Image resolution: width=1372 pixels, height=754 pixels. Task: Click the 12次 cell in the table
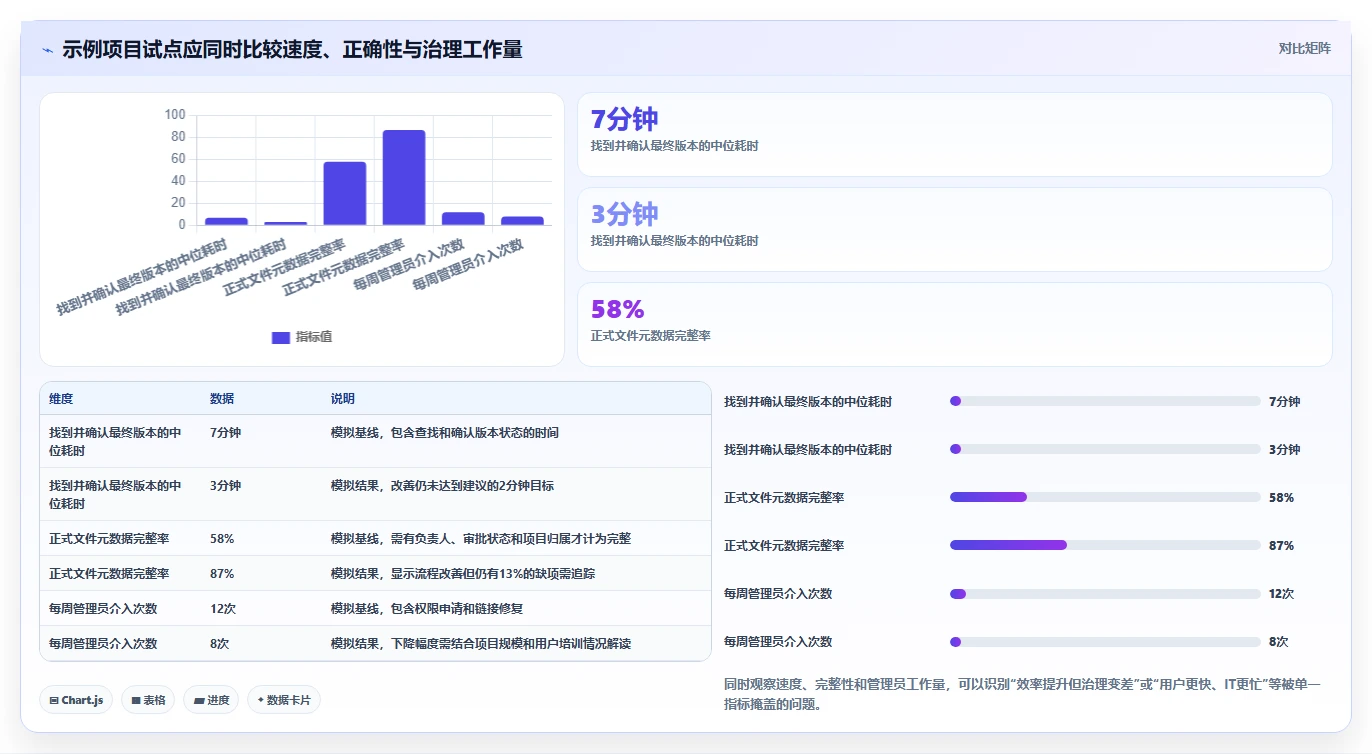pos(222,608)
